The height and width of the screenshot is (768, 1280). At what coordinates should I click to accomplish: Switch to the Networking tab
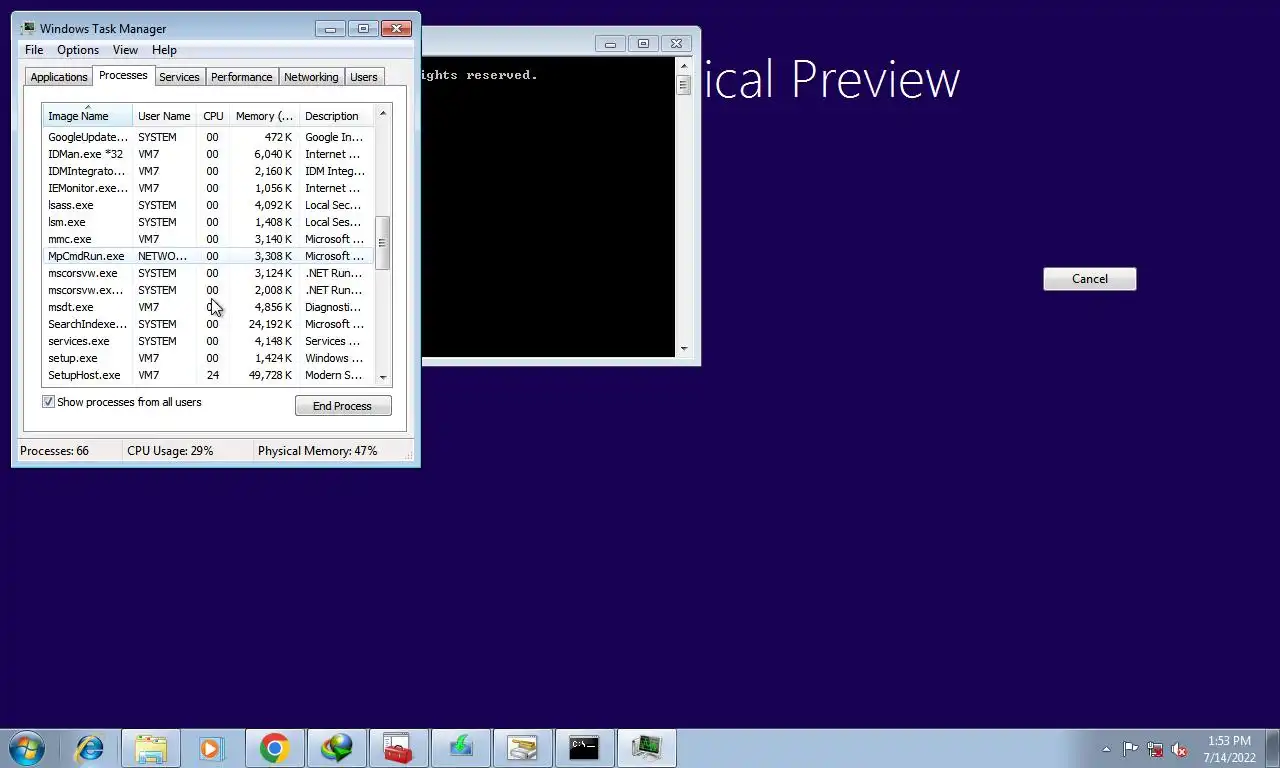(311, 77)
